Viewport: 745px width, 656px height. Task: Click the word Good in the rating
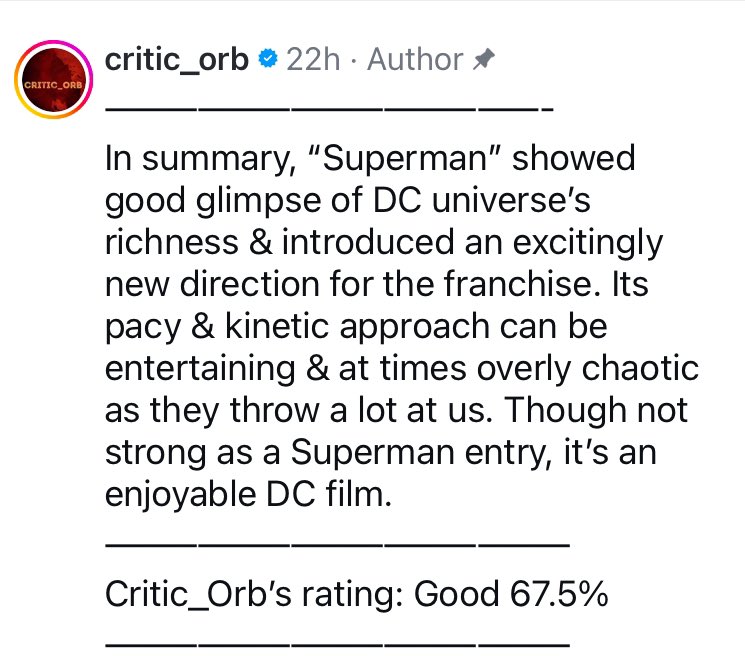(456, 594)
